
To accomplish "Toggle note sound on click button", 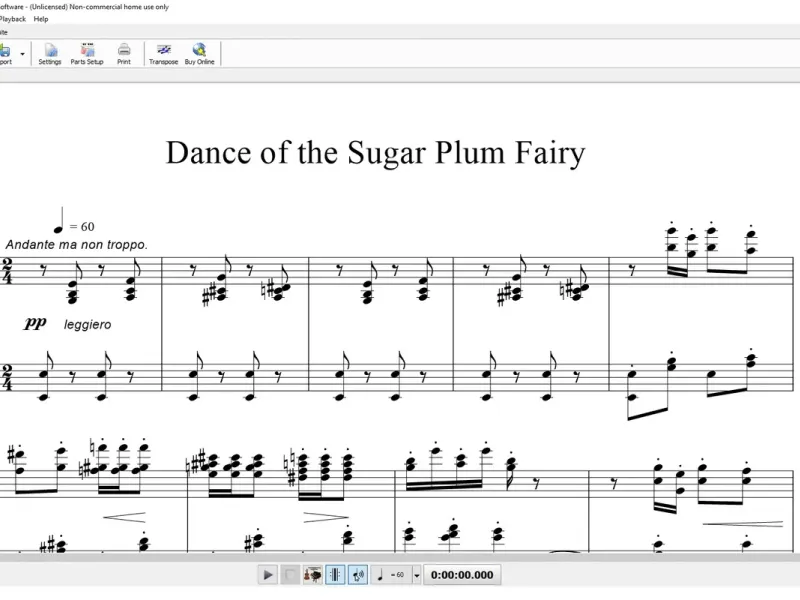I will [x=358, y=575].
